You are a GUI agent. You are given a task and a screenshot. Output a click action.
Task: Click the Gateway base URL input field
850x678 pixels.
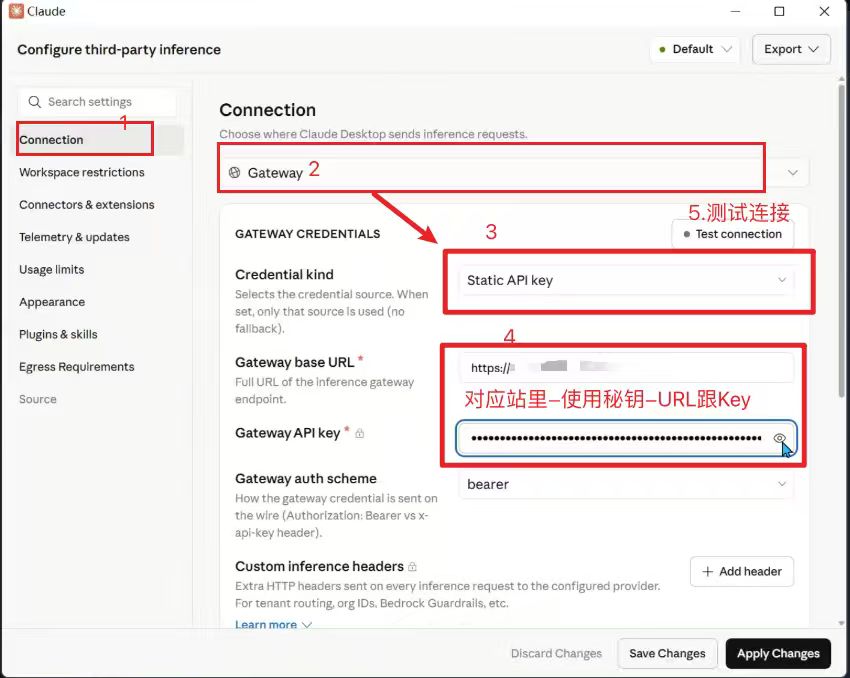pyautogui.click(x=626, y=367)
